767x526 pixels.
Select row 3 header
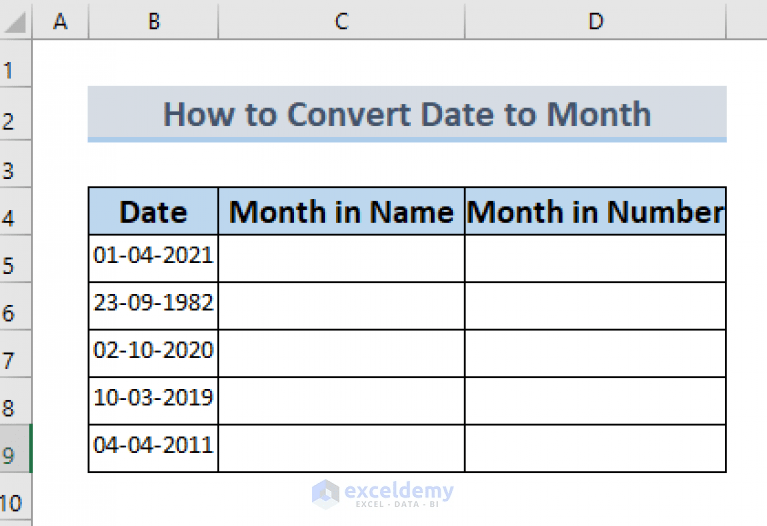16,164
